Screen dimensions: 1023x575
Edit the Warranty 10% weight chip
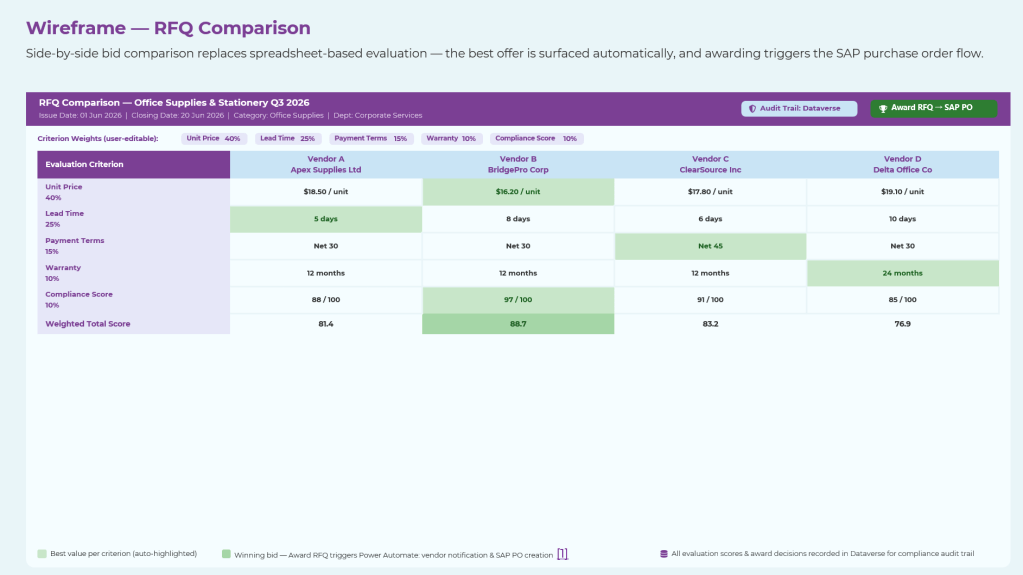451,138
